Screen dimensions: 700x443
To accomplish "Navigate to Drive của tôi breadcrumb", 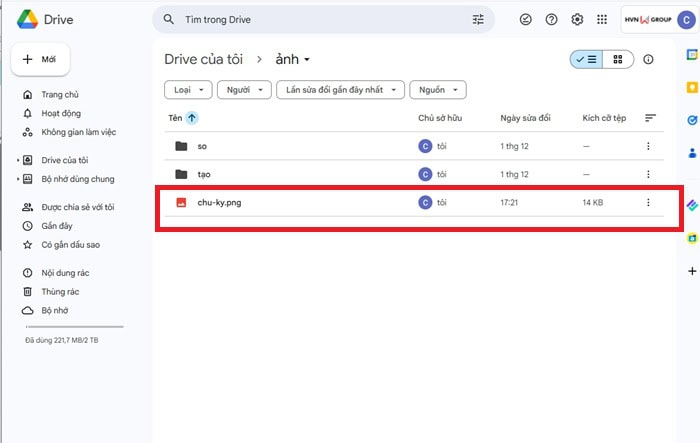I will click(x=205, y=60).
